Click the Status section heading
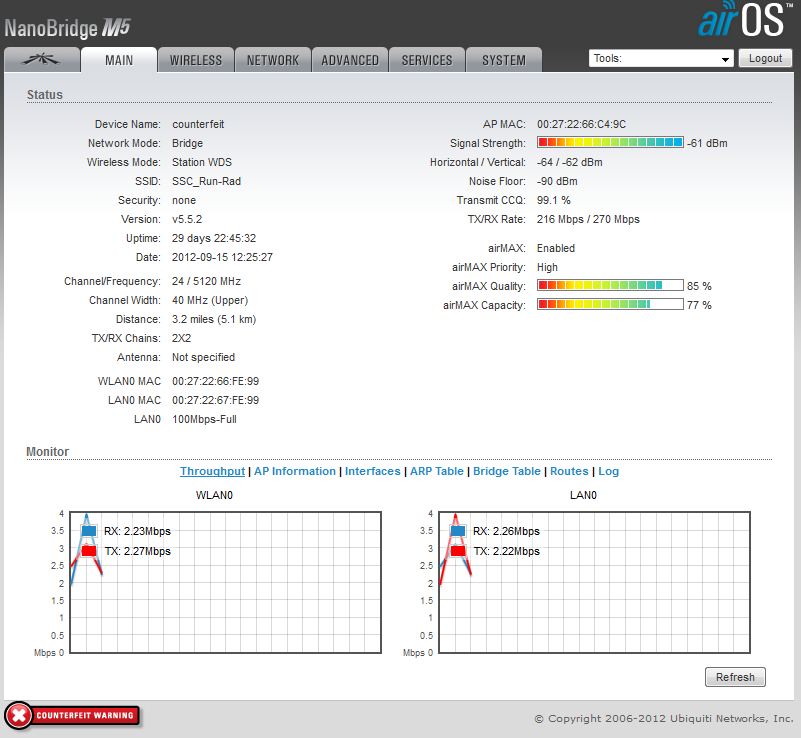Viewport: 801px width, 738px height. tap(44, 94)
